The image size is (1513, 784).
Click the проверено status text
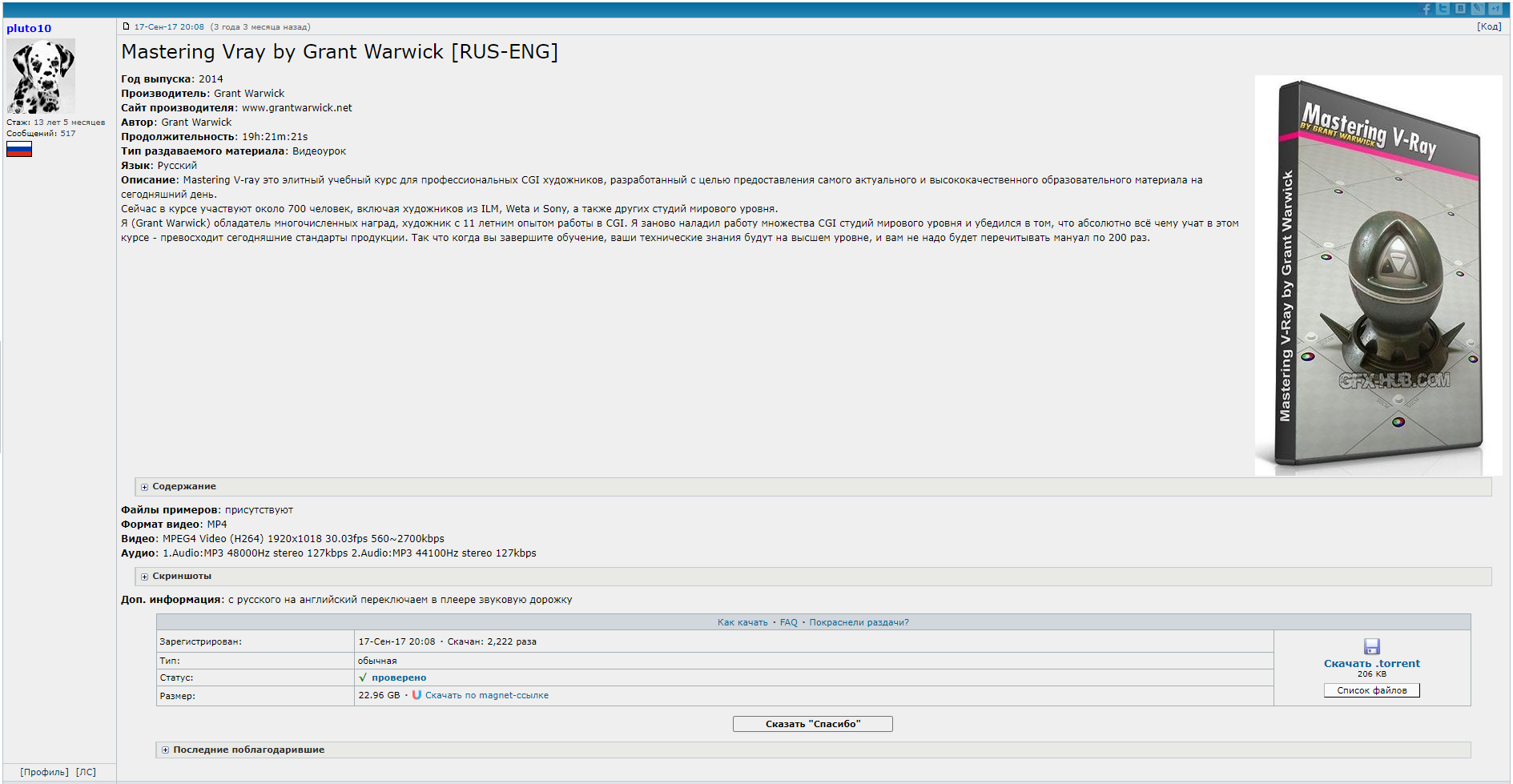(399, 677)
